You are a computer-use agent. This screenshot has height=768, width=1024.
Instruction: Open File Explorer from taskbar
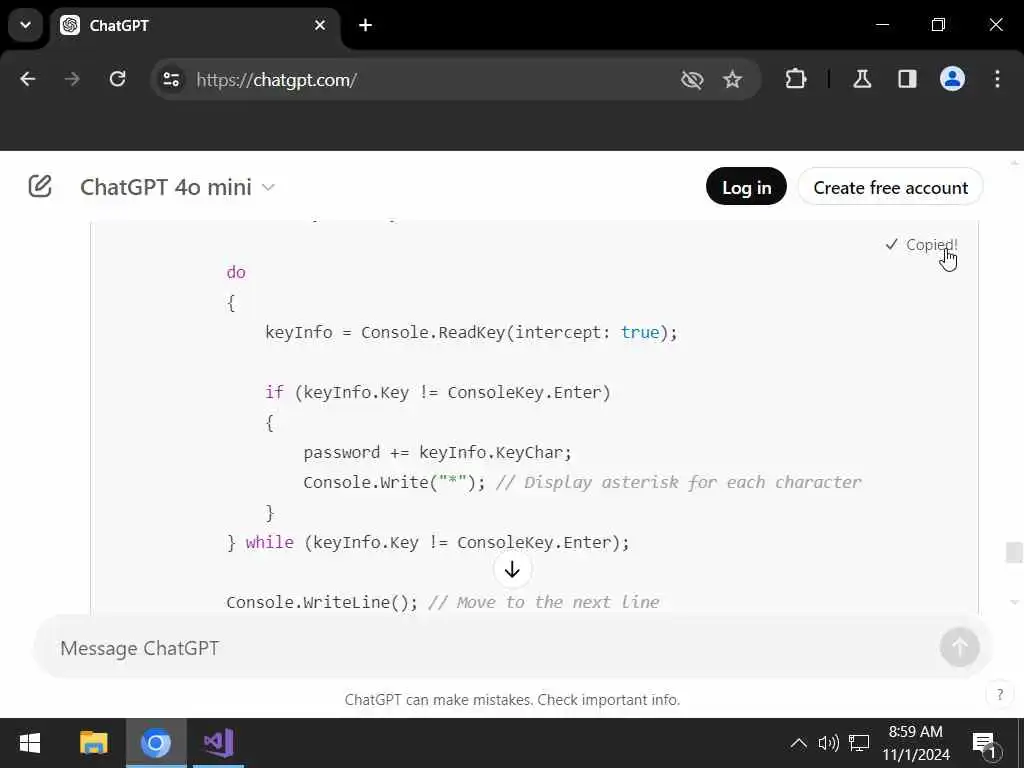pyautogui.click(x=93, y=743)
